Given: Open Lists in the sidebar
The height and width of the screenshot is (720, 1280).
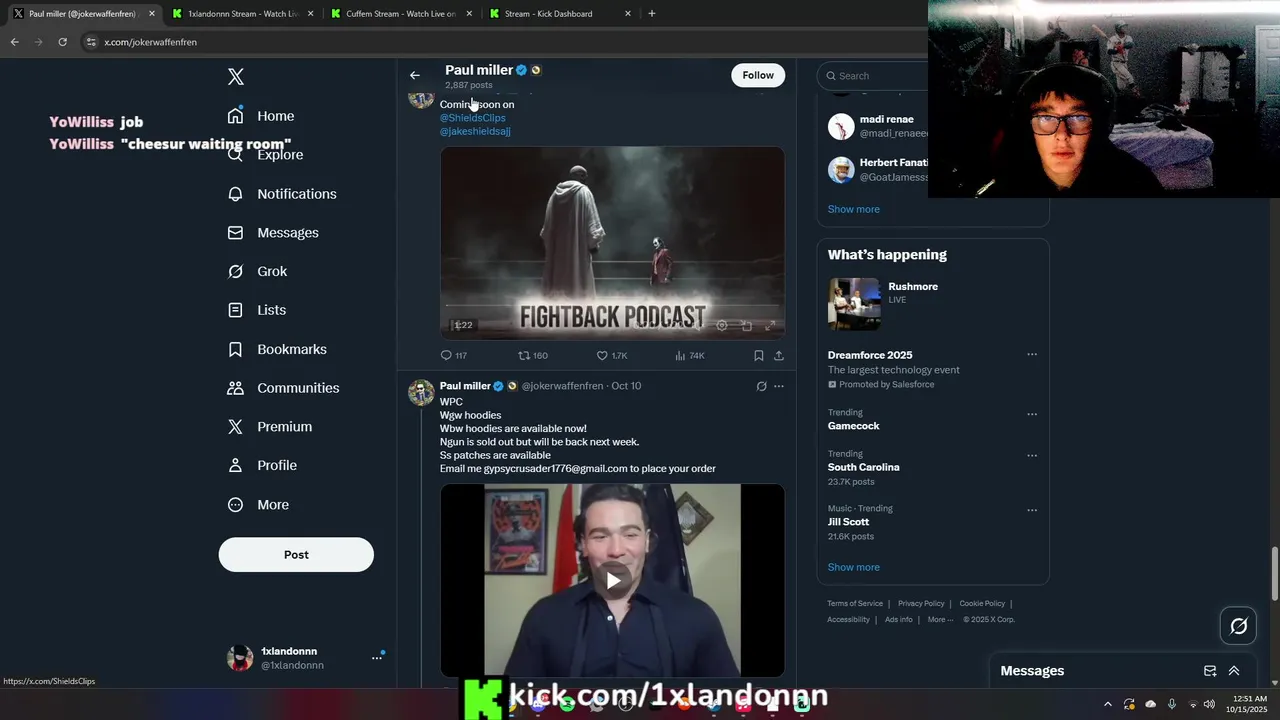Looking at the screenshot, I should pos(257,310).
